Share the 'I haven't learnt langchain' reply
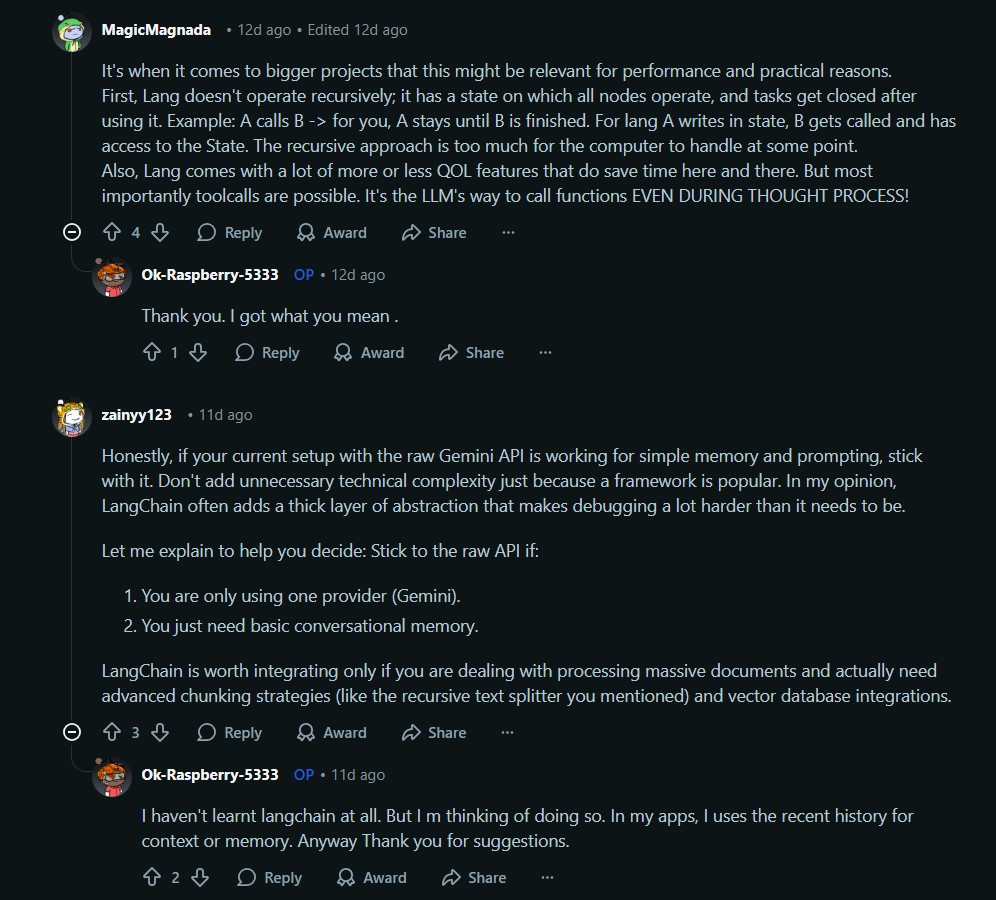This screenshot has height=900, width=996. 473,877
